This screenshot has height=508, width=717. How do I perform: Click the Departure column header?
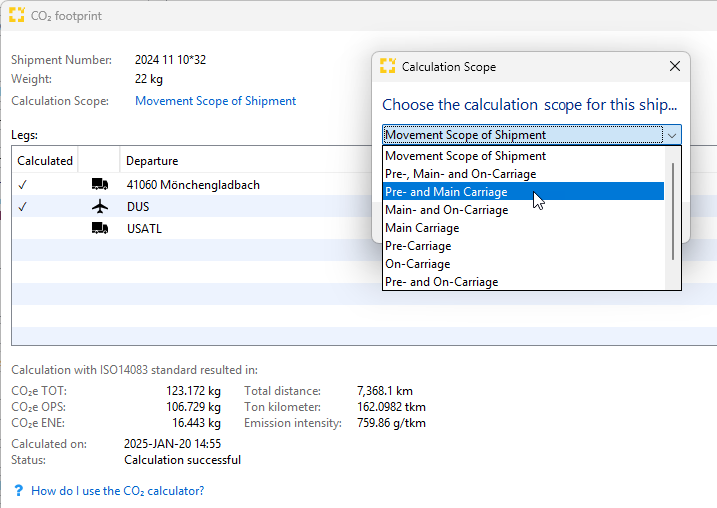152,161
